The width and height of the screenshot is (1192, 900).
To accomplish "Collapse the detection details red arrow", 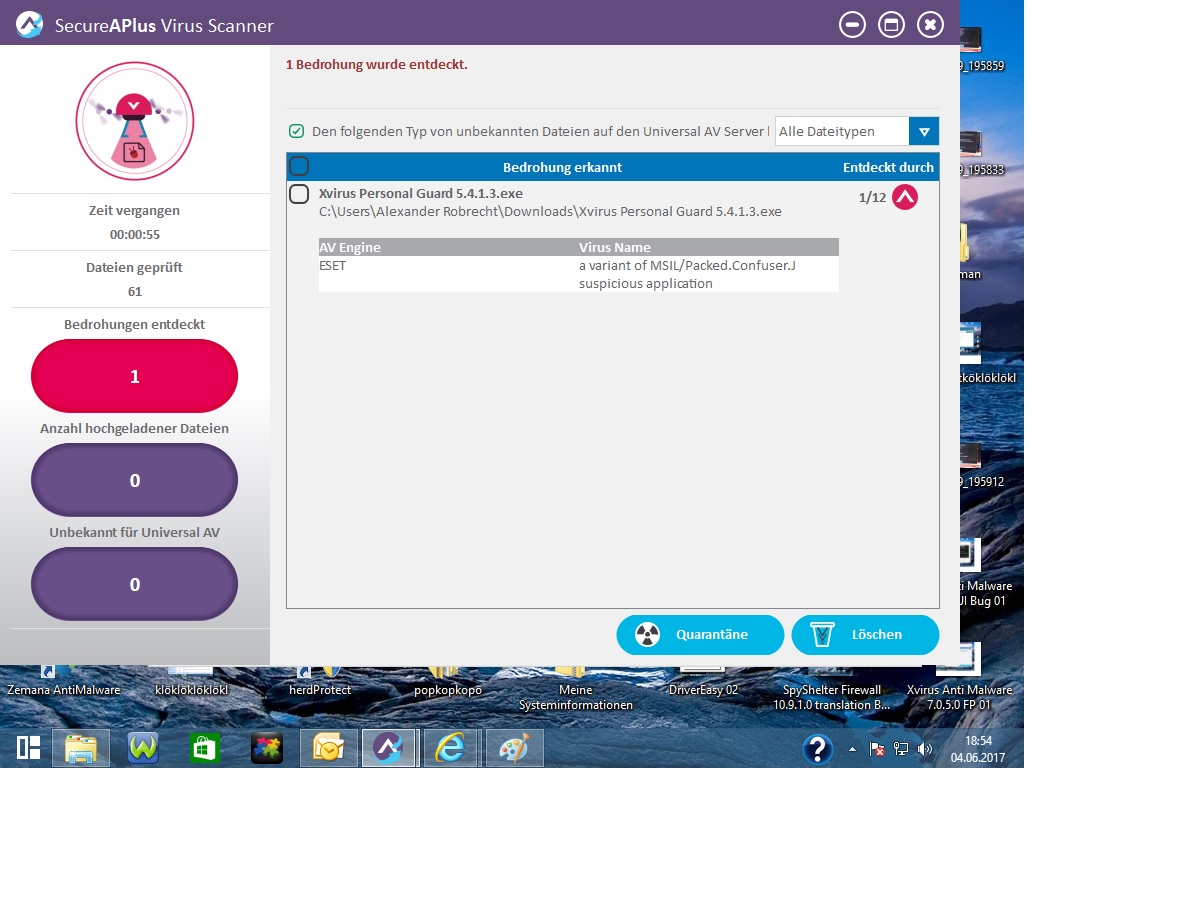I will pyautogui.click(x=905, y=197).
